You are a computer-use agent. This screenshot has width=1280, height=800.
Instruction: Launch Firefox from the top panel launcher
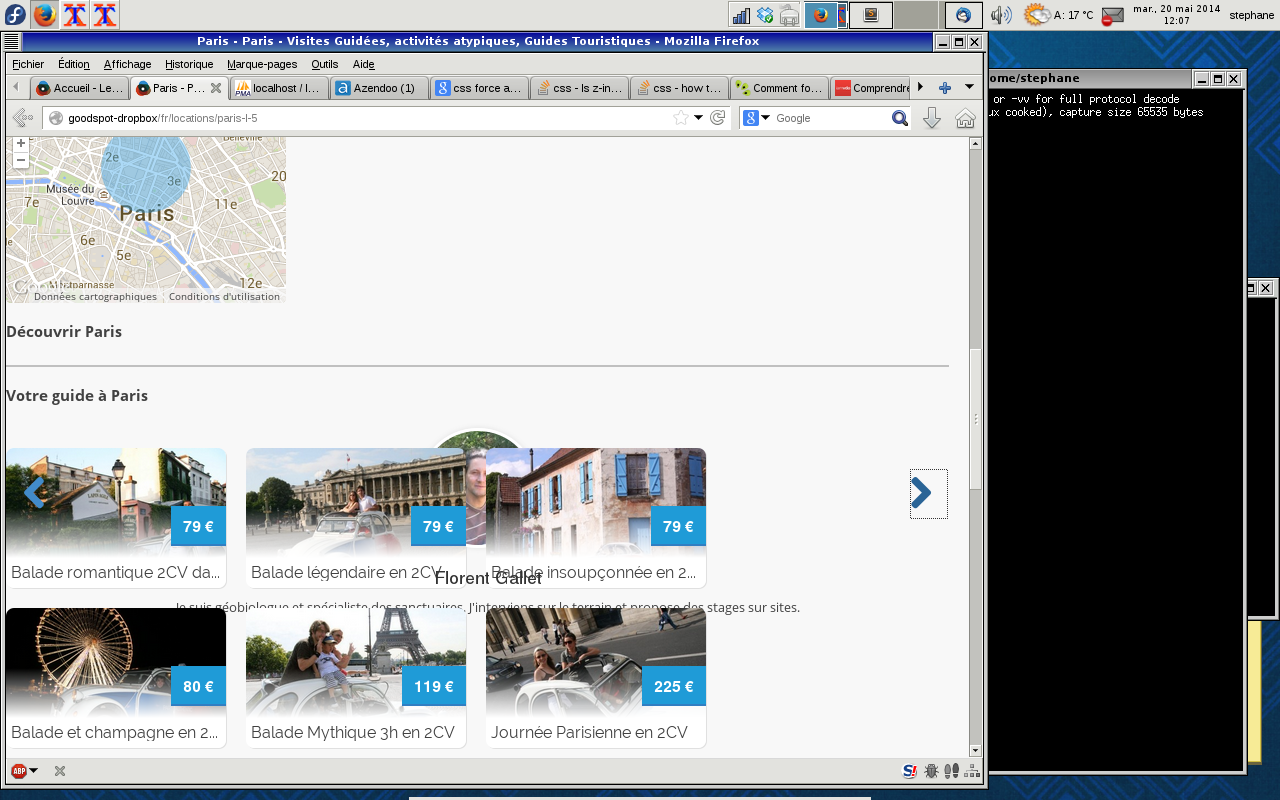click(x=44, y=15)
